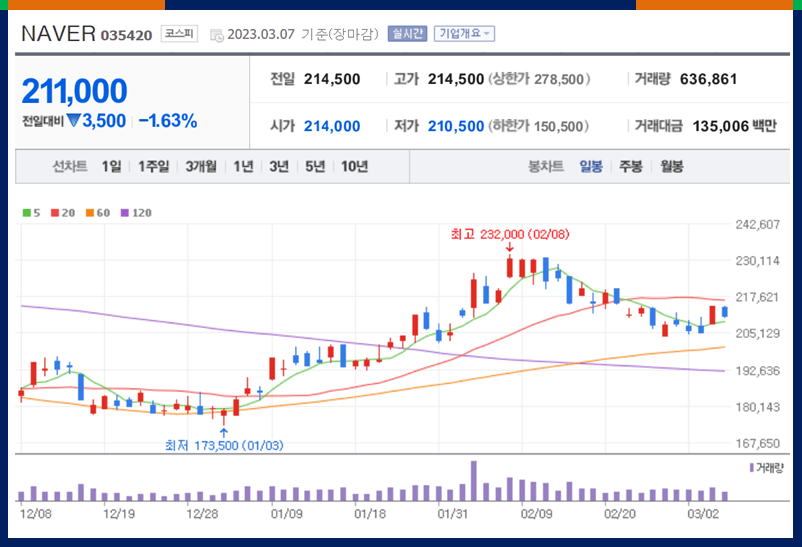The width and height of the screenshot is (802, 547).
Task: Click the 코스피 market badge
Action: point(179,34)
